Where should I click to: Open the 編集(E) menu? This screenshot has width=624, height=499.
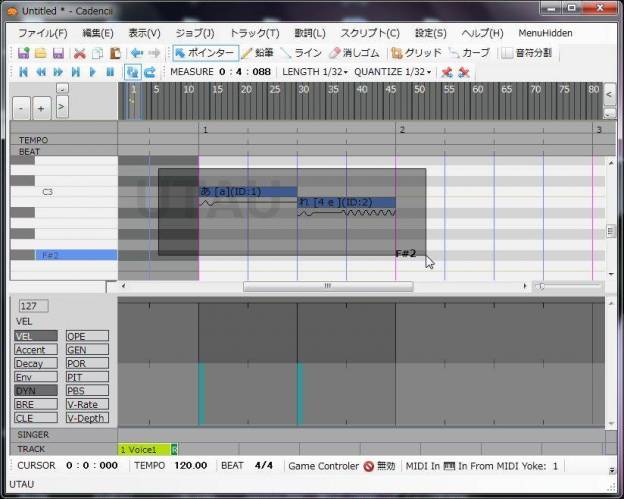(x=98, y=33)
